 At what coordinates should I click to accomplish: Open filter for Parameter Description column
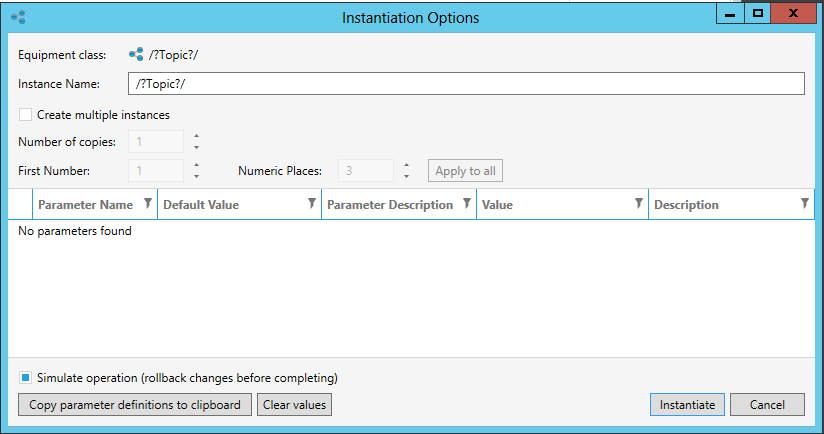(466, 204)
